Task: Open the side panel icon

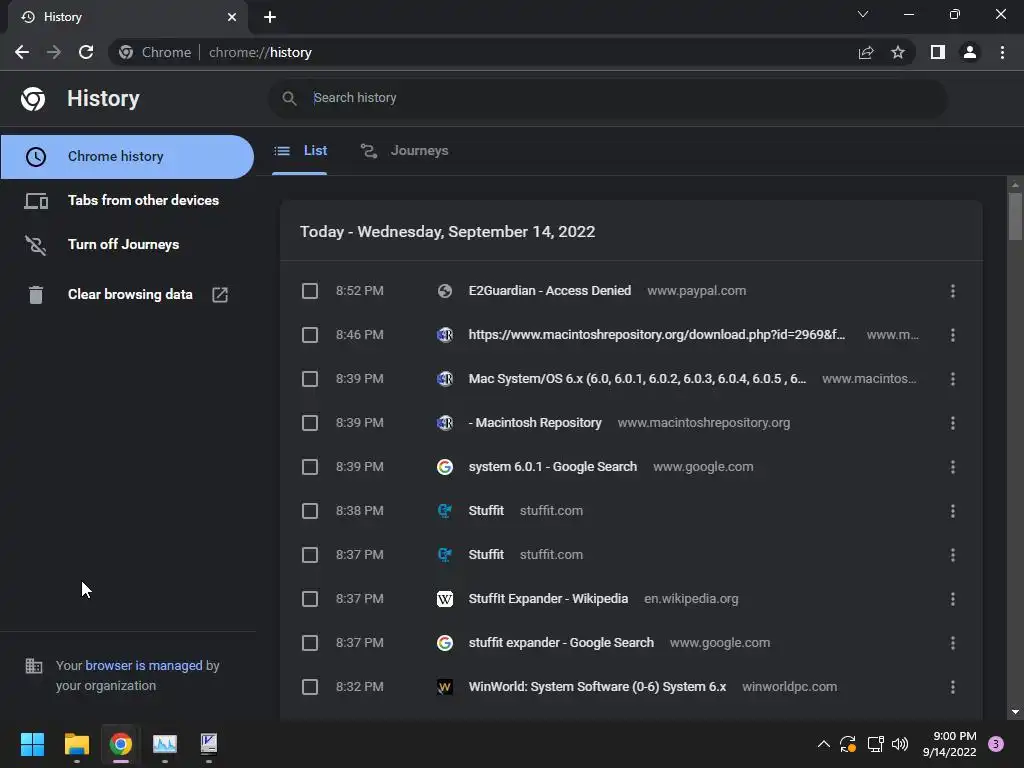Action: pos(938,52)
